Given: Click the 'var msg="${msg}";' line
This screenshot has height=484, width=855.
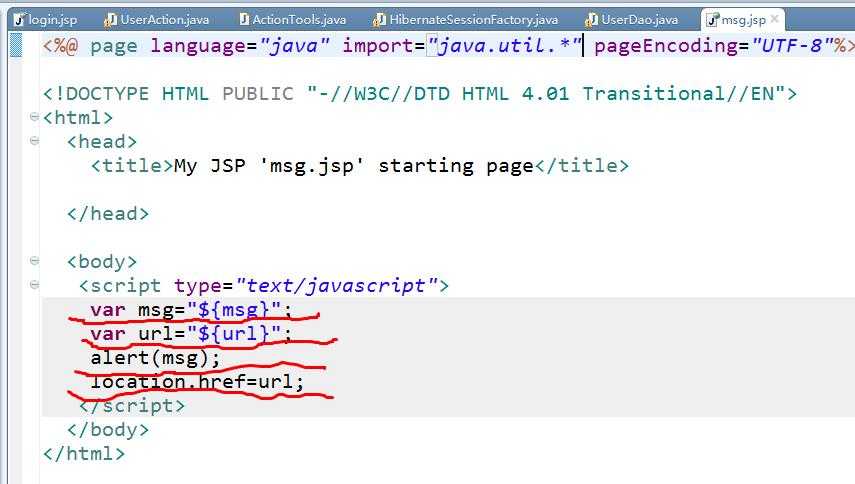Looking at the screenshot, I should click(x=191, y=310).
